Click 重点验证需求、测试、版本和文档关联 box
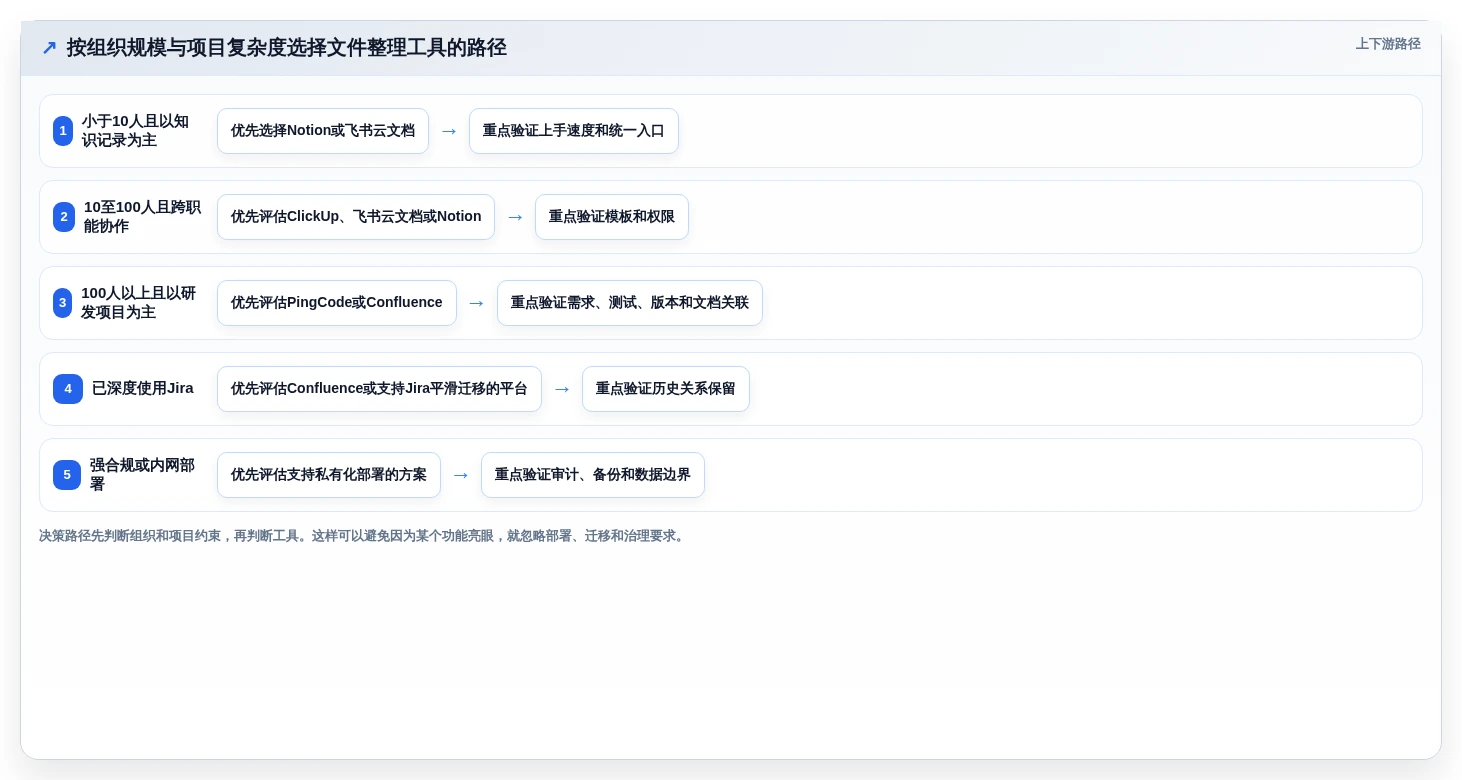The width and height of the screenshot is (1462, 780). 630,303
